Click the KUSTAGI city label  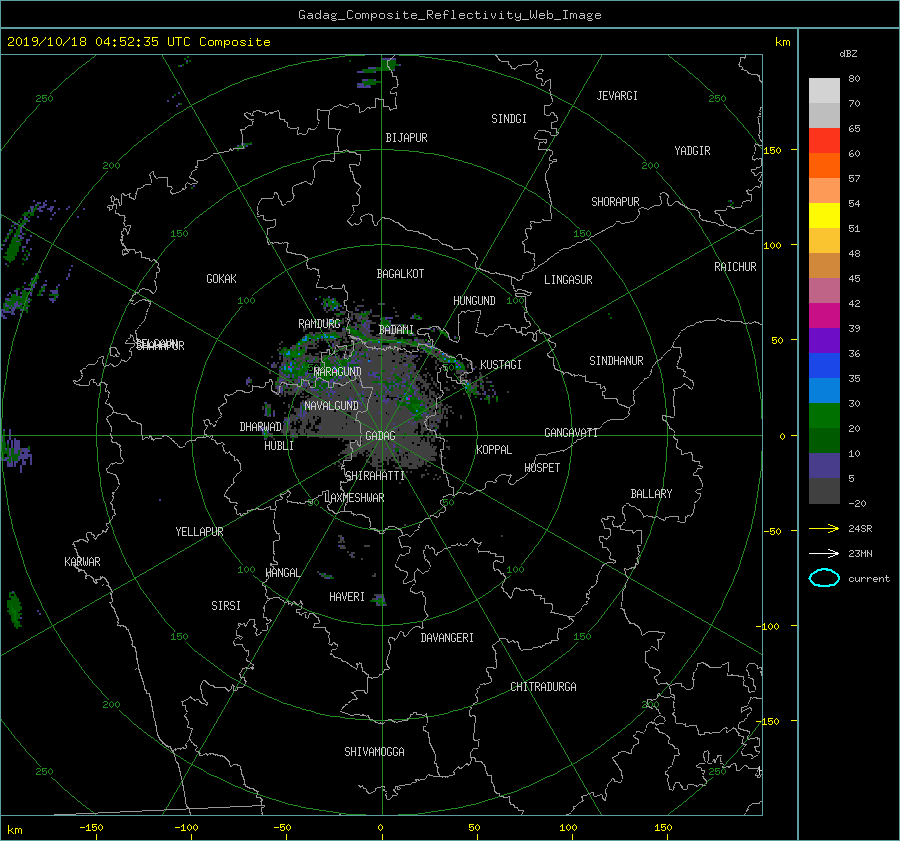pos(501,365)
